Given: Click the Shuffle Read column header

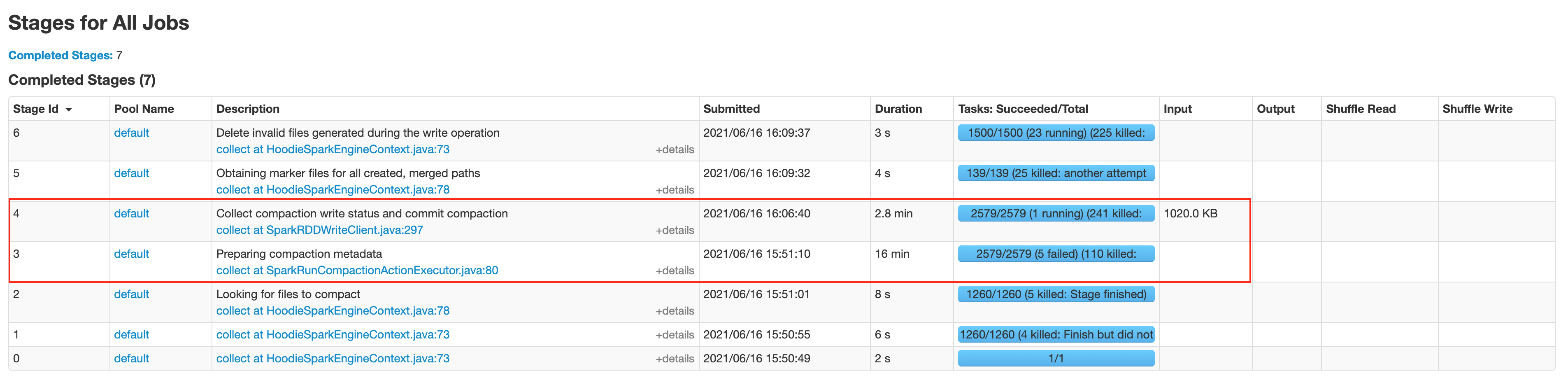Looking at the screenshot, I should pos(1361,109).
